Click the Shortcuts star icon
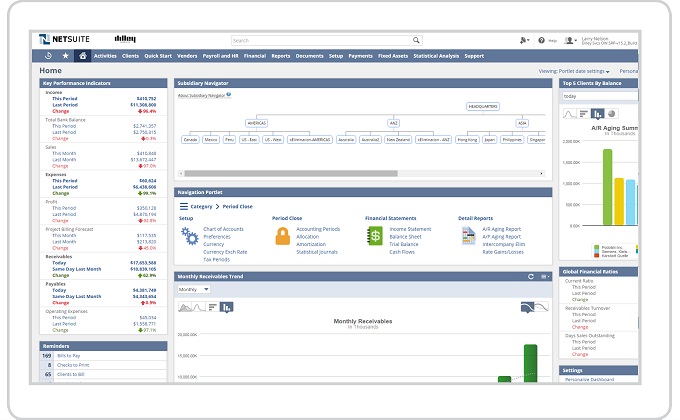 (x=65, y=56)
